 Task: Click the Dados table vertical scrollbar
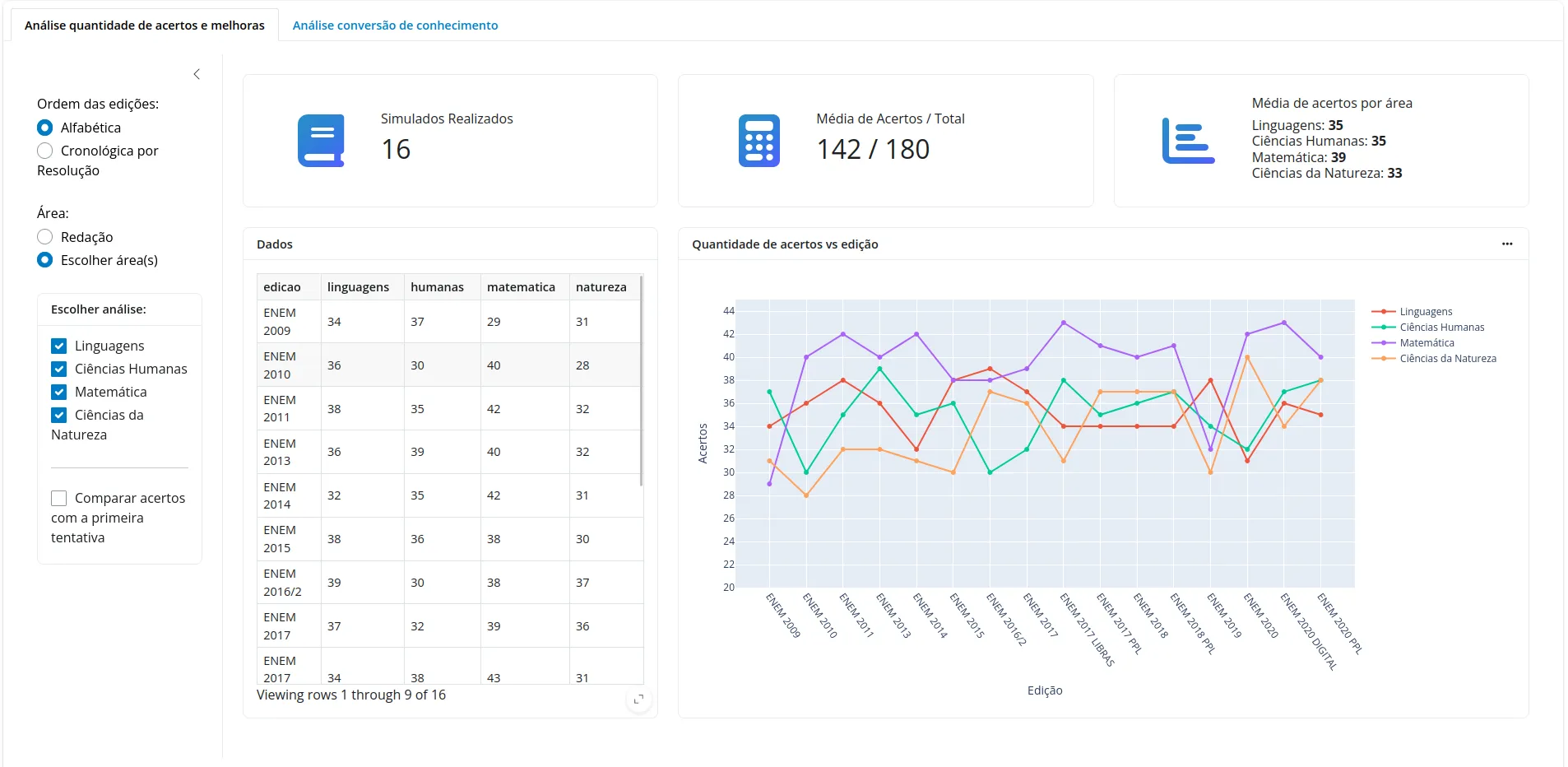click(x=641, y=381)
